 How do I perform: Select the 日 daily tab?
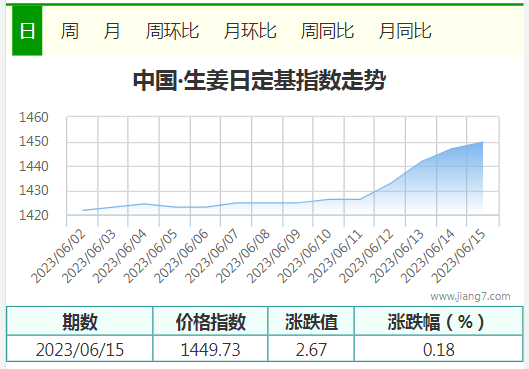point(27,30)
